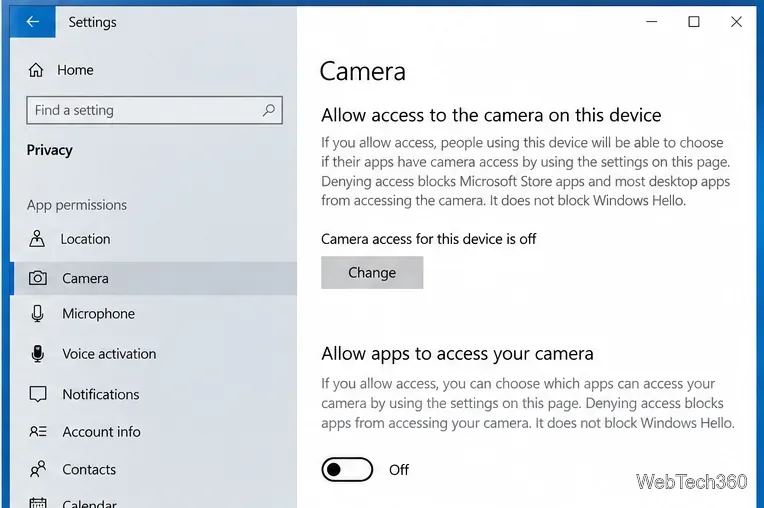This screenshot has height=508, width=764.
Task: Click 'App permissions' section label
Action: click(x=77, y=205)
